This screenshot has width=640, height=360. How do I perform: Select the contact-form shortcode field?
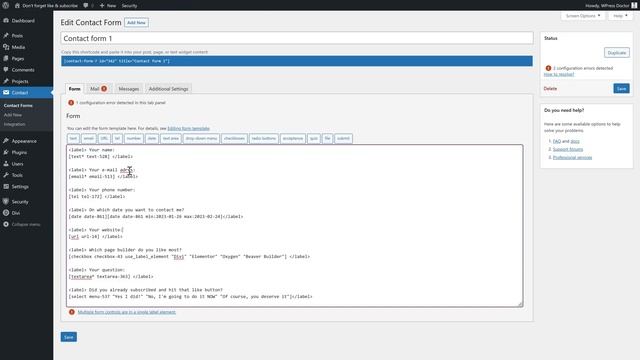point(297,61)
